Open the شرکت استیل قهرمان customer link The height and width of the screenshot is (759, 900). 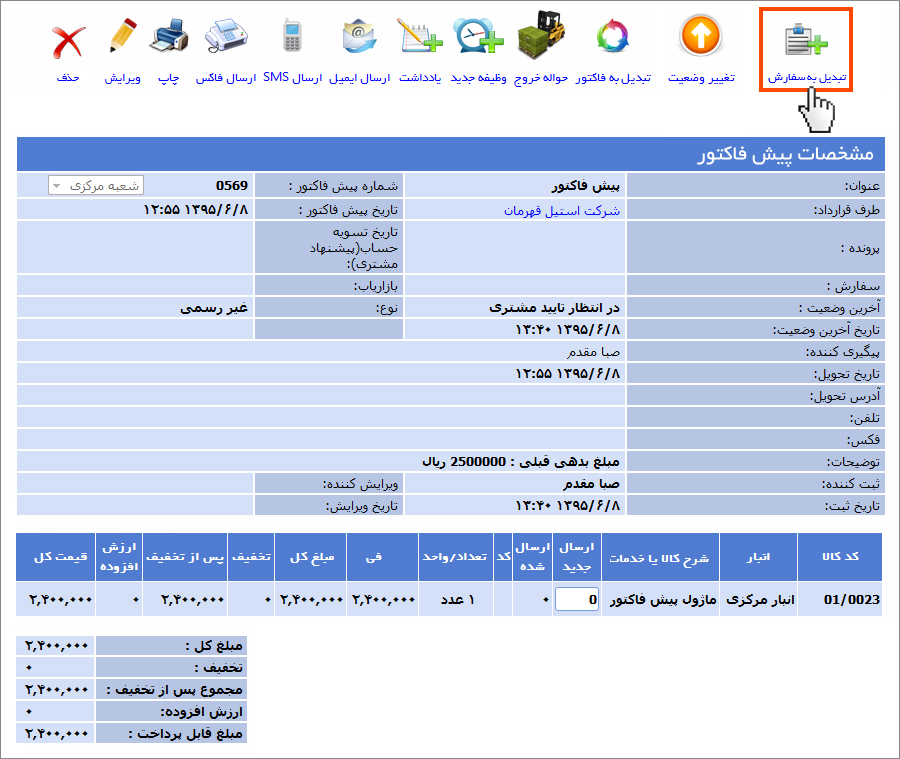coord(562,211)
